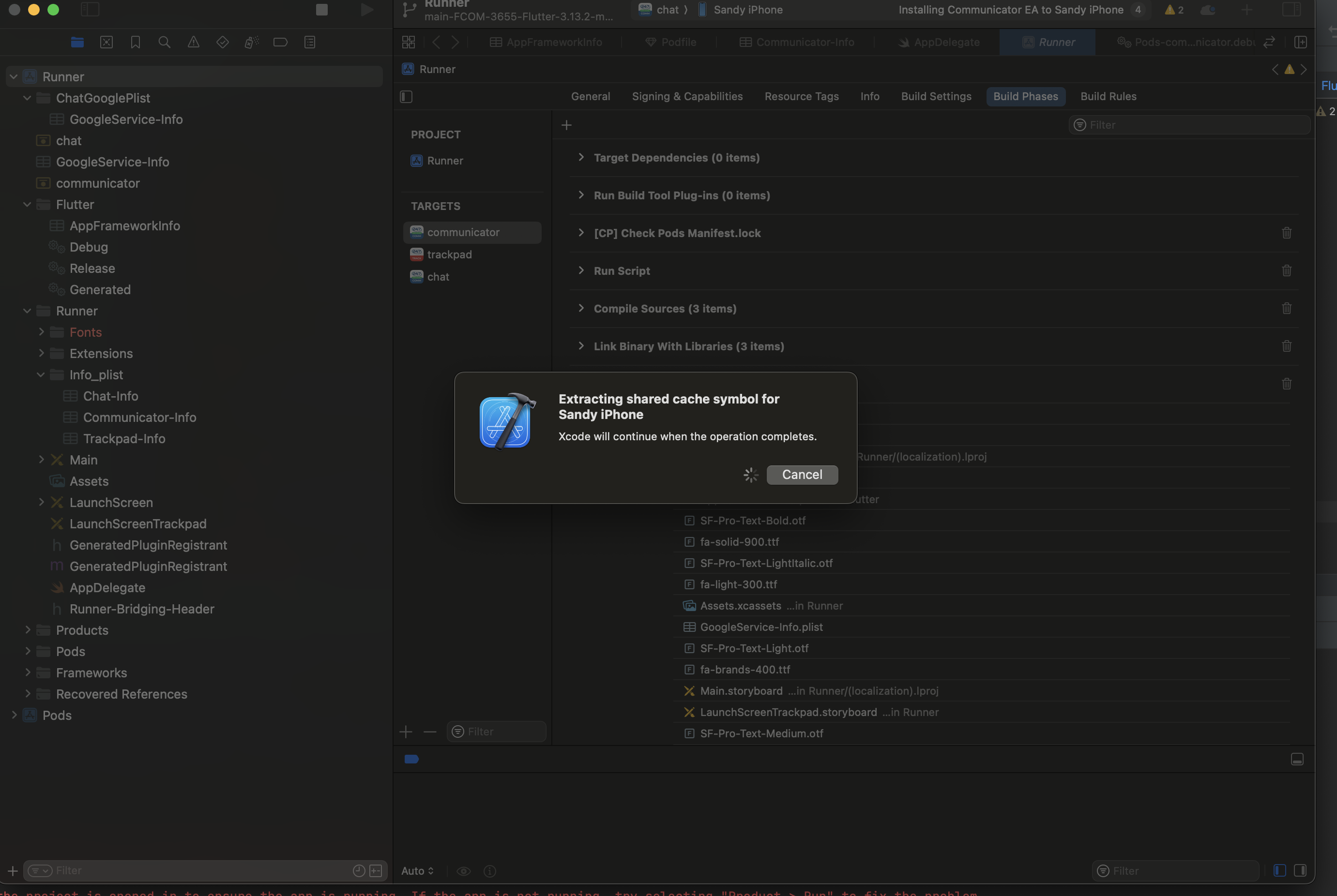This screenshot has width=1337, height=896.
Task: Remove the selected target with the minus button
Action: pyautogui.click(x=430, y=732)
